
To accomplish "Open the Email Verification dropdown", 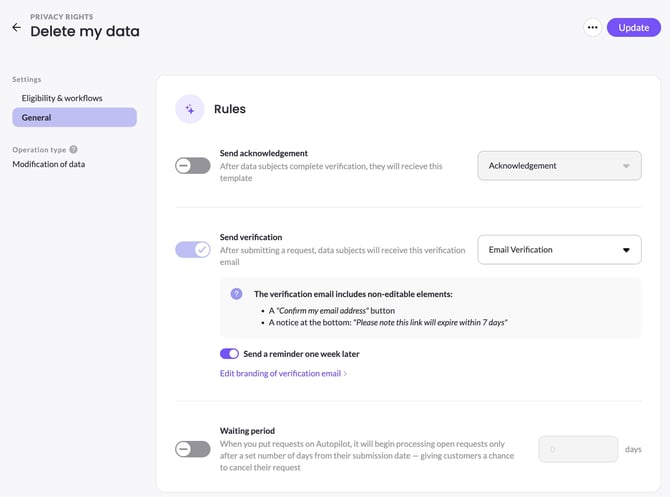I will [x=550, y=250].
